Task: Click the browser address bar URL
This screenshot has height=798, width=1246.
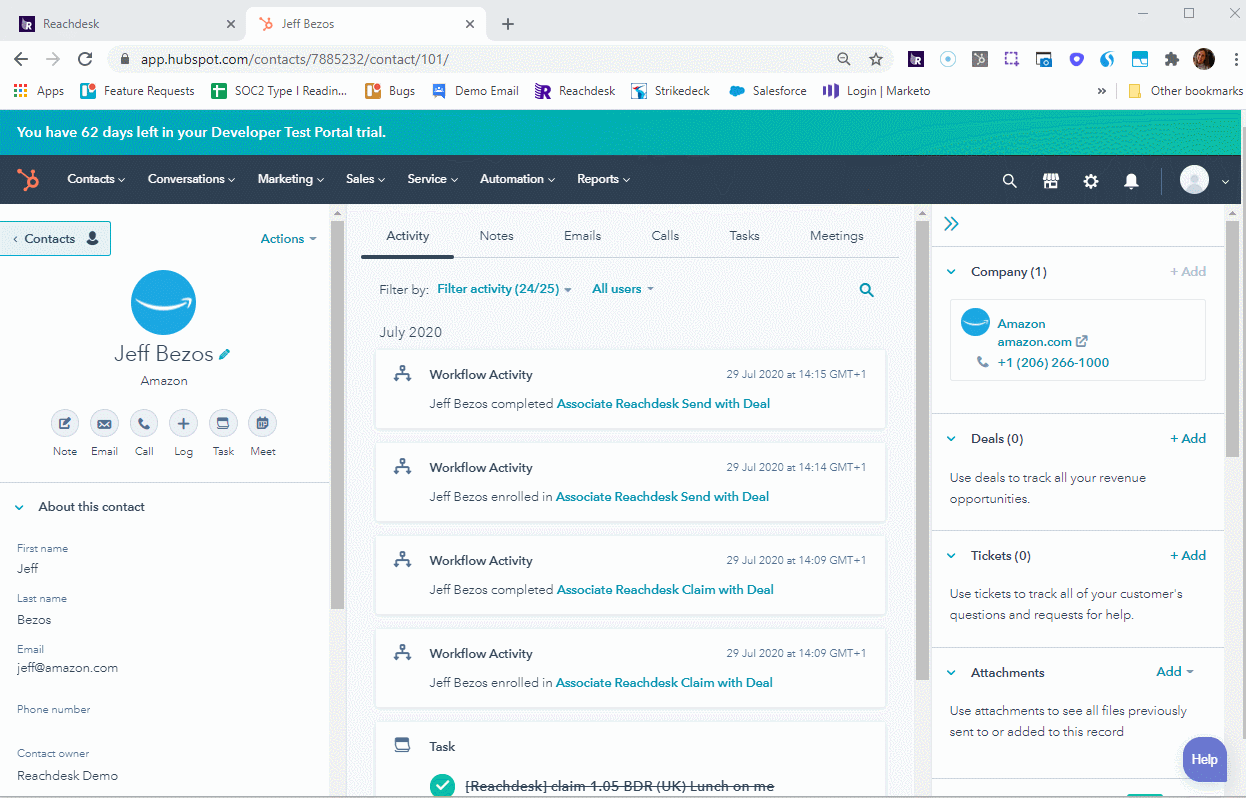Action: (x=294, y=60)
